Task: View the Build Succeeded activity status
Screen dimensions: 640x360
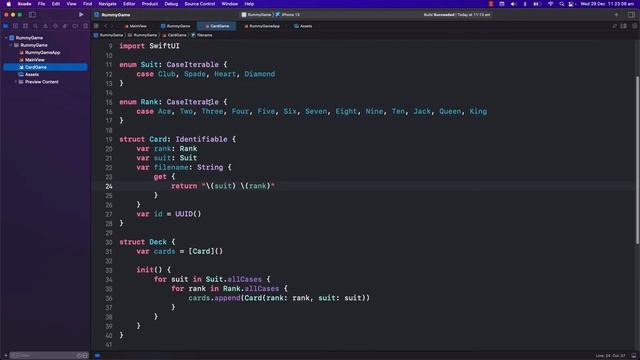Action: coord(457,15)
